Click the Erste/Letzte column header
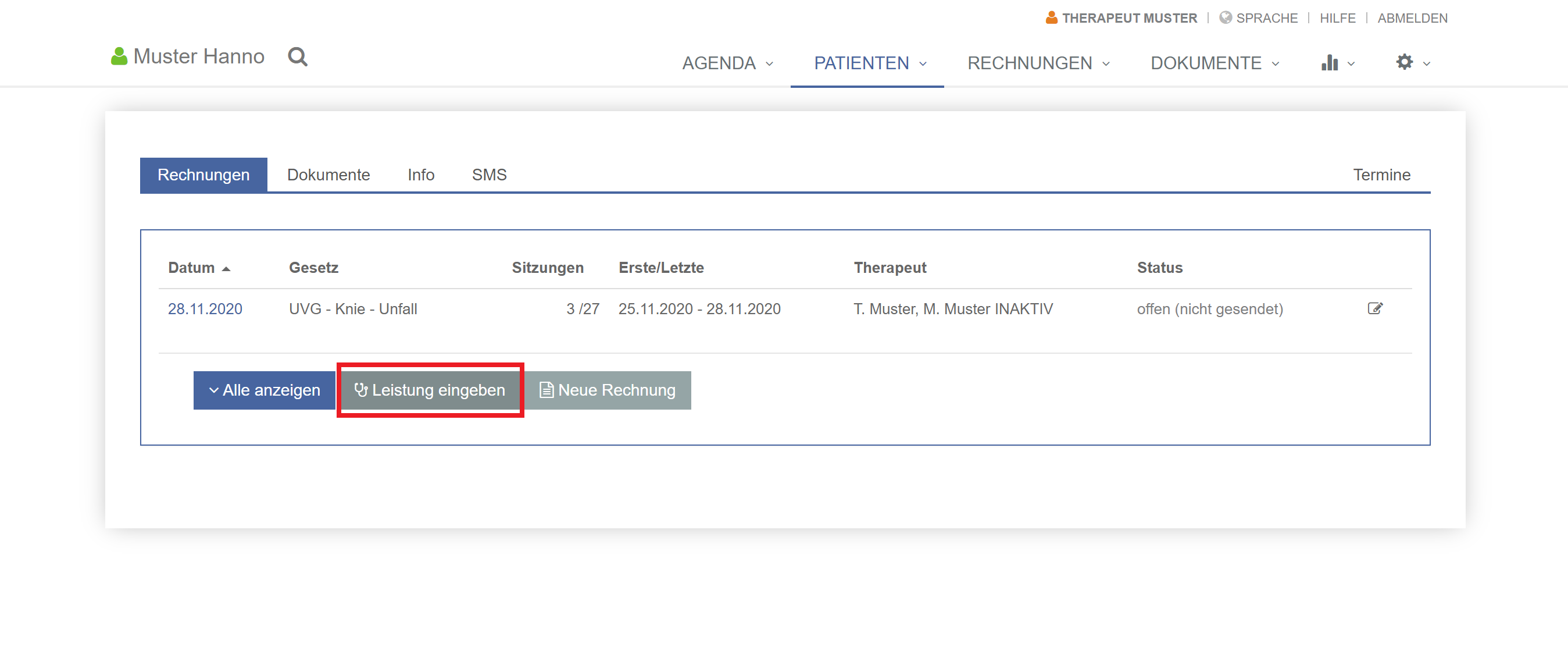The height and width of the screenshot is (647, 1568). [661, 268]
